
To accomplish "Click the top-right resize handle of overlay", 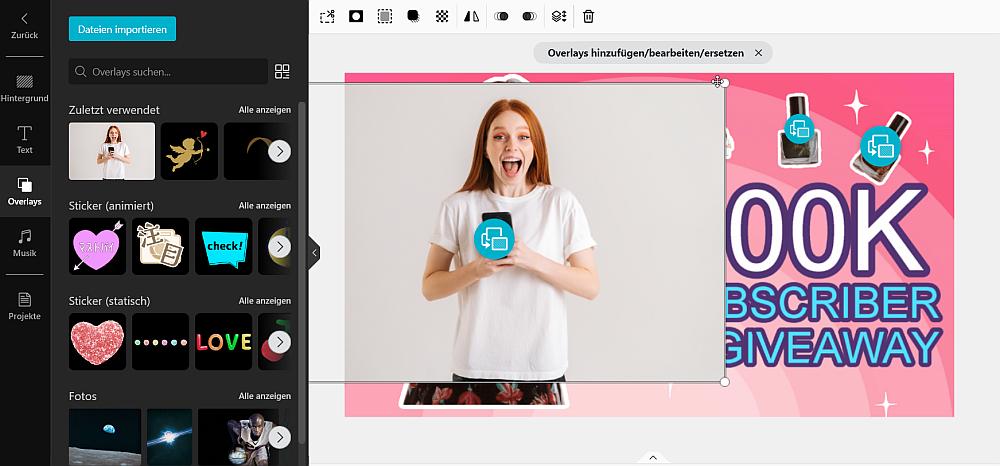I will [724, 83].
